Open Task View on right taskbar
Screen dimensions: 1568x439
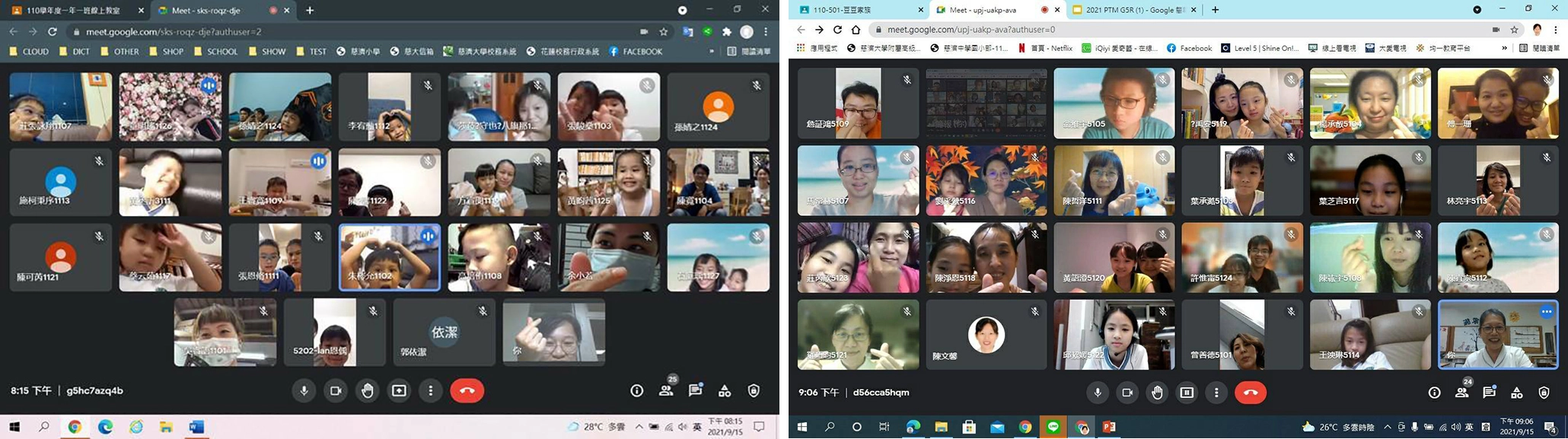pos(884,427)
